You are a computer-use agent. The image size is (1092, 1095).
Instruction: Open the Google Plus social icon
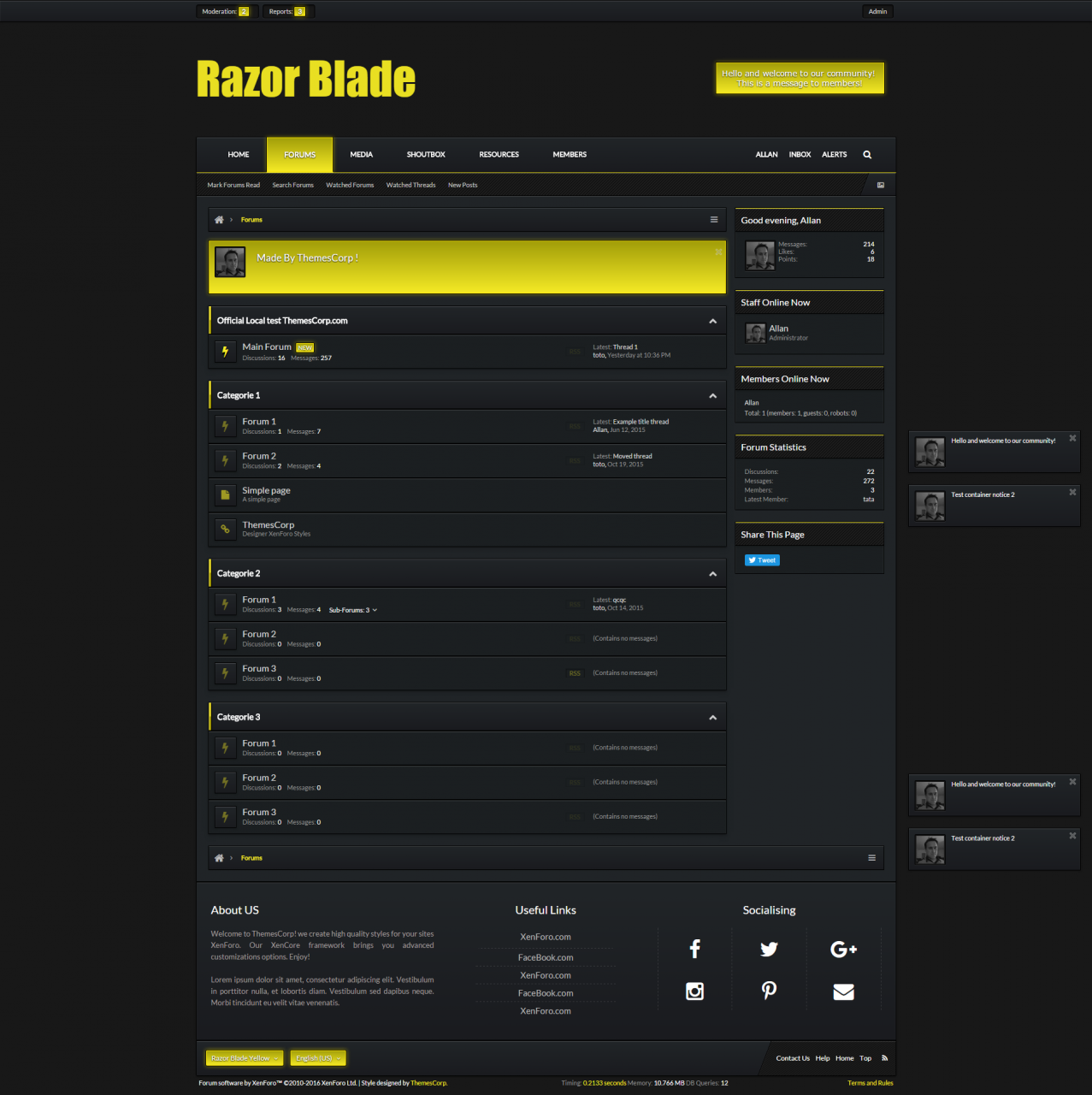(x=843, y=949)
